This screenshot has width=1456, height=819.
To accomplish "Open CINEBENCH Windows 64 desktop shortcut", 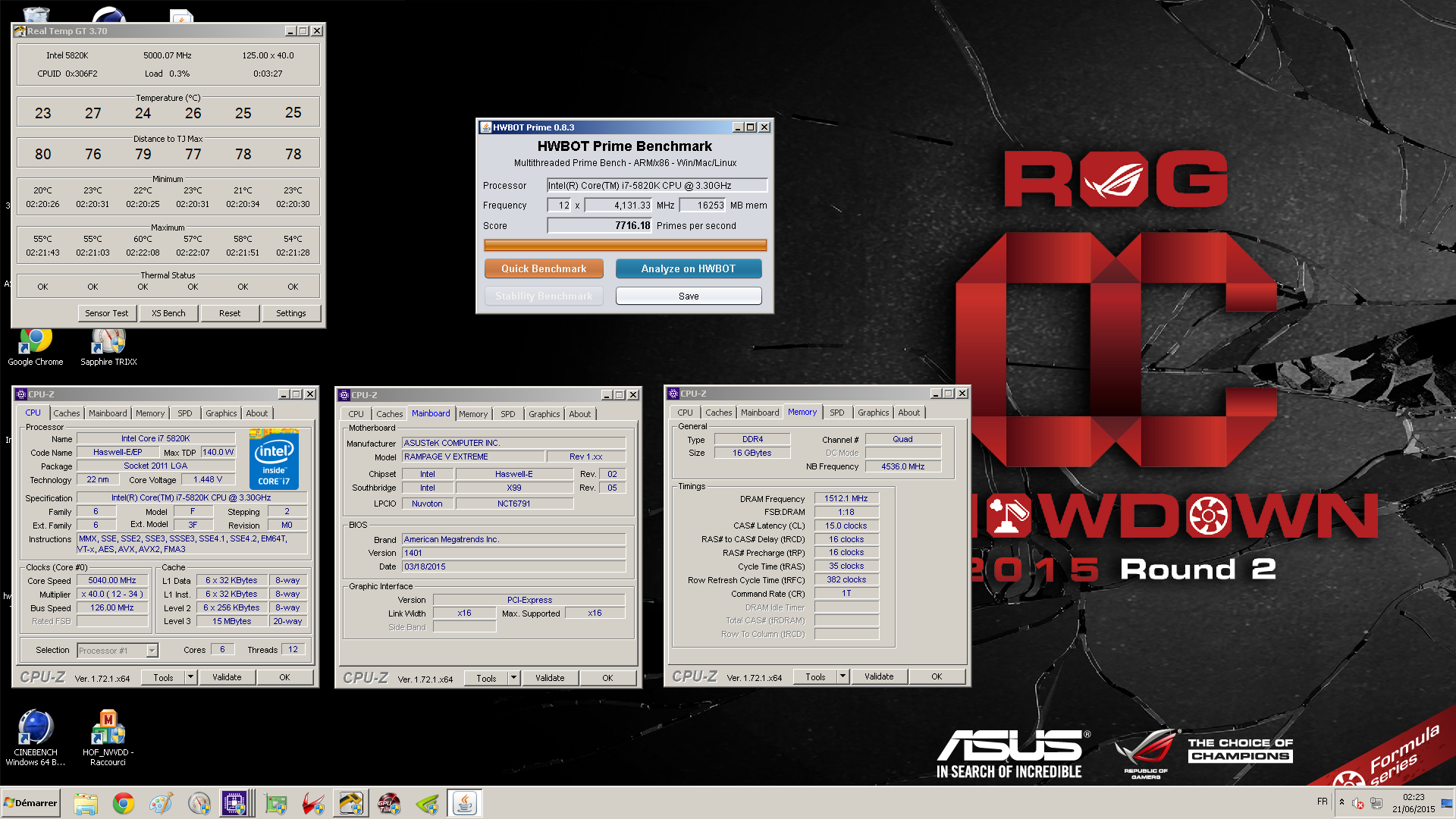I will tap(36, 738).
